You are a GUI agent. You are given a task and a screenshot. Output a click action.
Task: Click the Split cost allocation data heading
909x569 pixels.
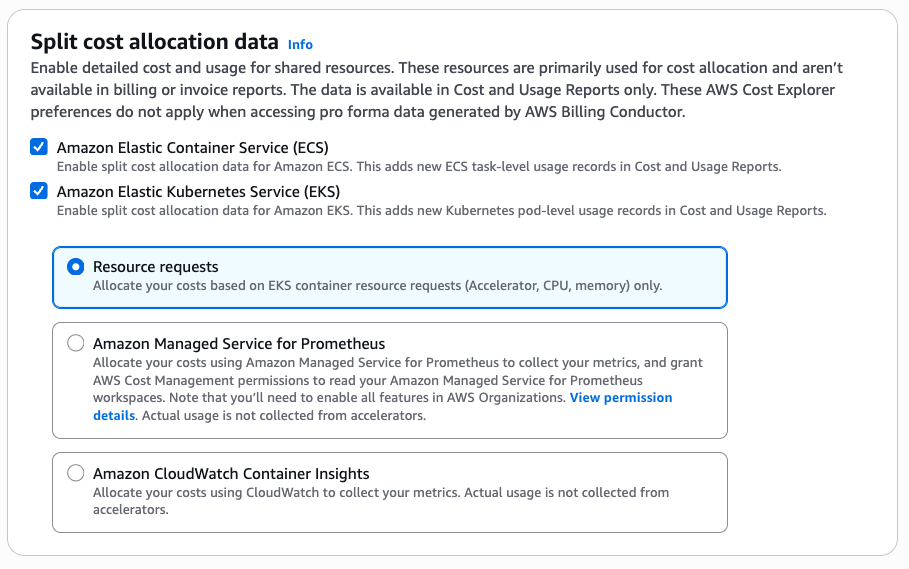point(154,42)
